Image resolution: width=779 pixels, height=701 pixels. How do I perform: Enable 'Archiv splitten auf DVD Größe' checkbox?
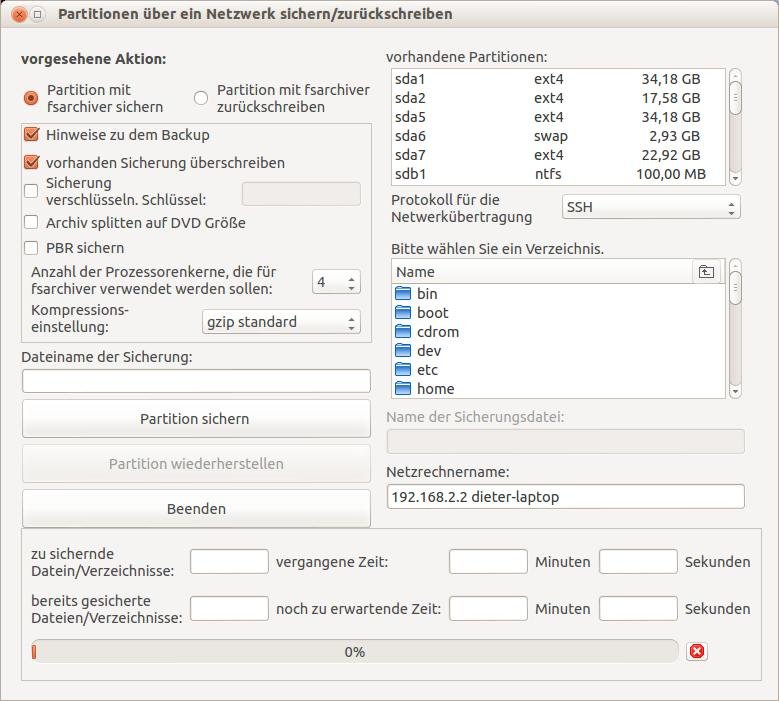coord(31,222)
